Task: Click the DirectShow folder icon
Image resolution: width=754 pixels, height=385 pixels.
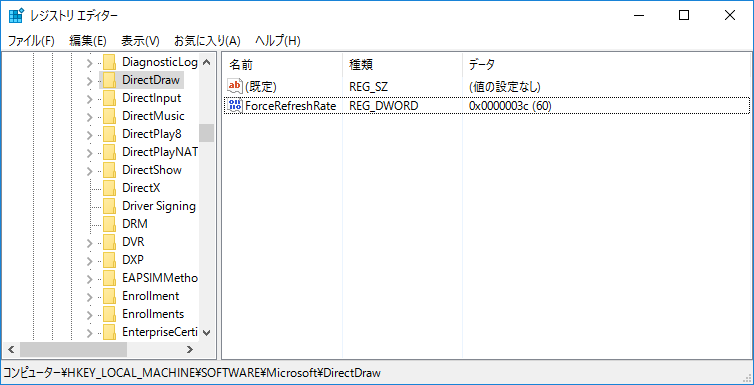Action: pyautogui.click(x=110, y=170)
